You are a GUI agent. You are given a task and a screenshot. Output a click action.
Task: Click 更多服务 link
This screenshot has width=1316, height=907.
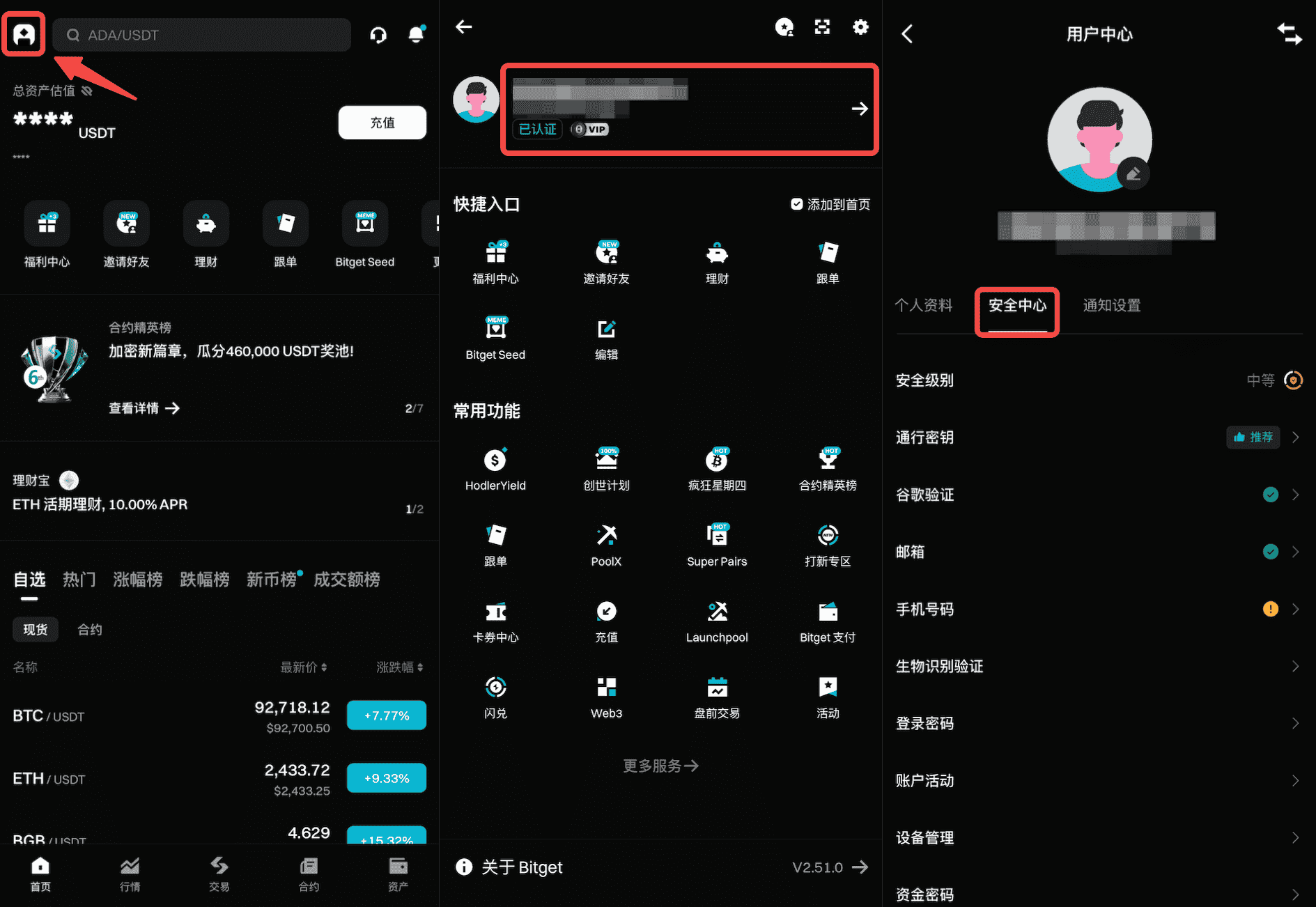tap(660, 766)
